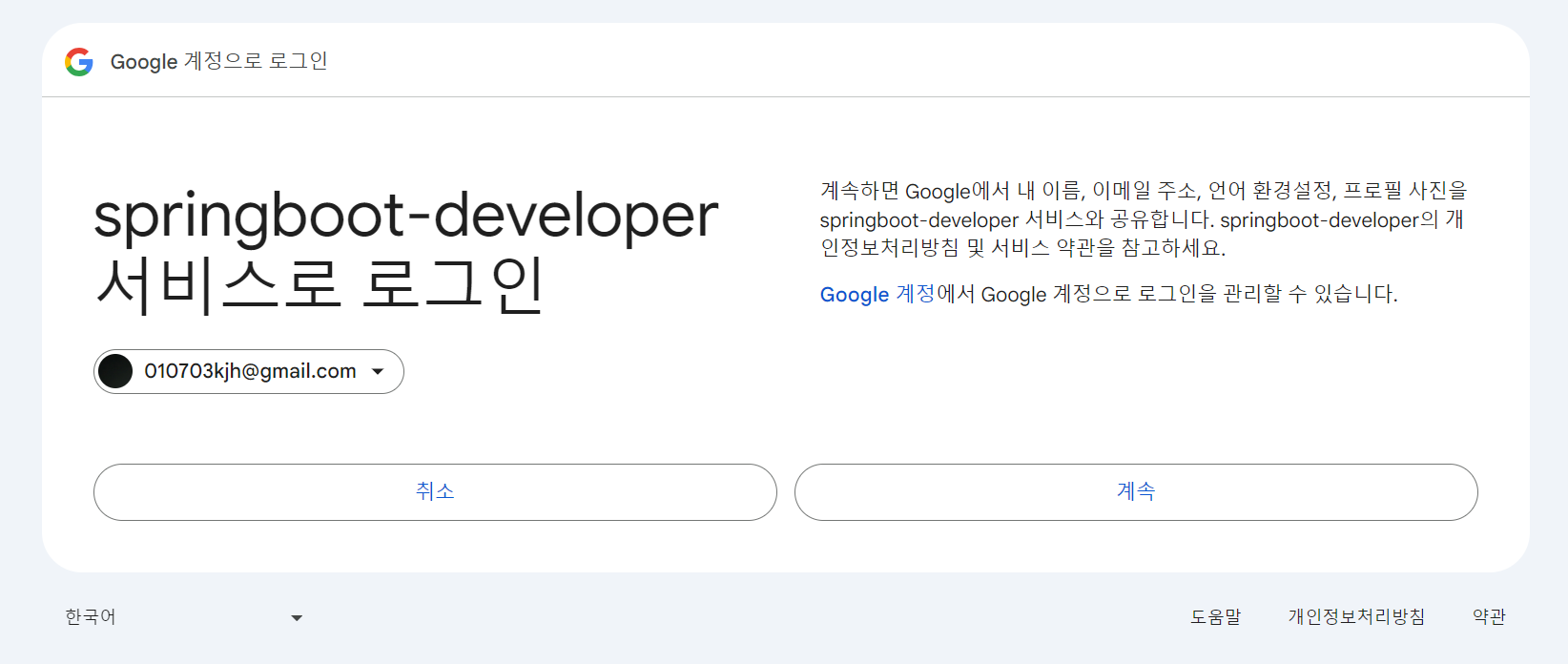Click the paragraph starting with '계속하면 Google에서'
The image size is (1568, 664).
(x=1143, y=219)
